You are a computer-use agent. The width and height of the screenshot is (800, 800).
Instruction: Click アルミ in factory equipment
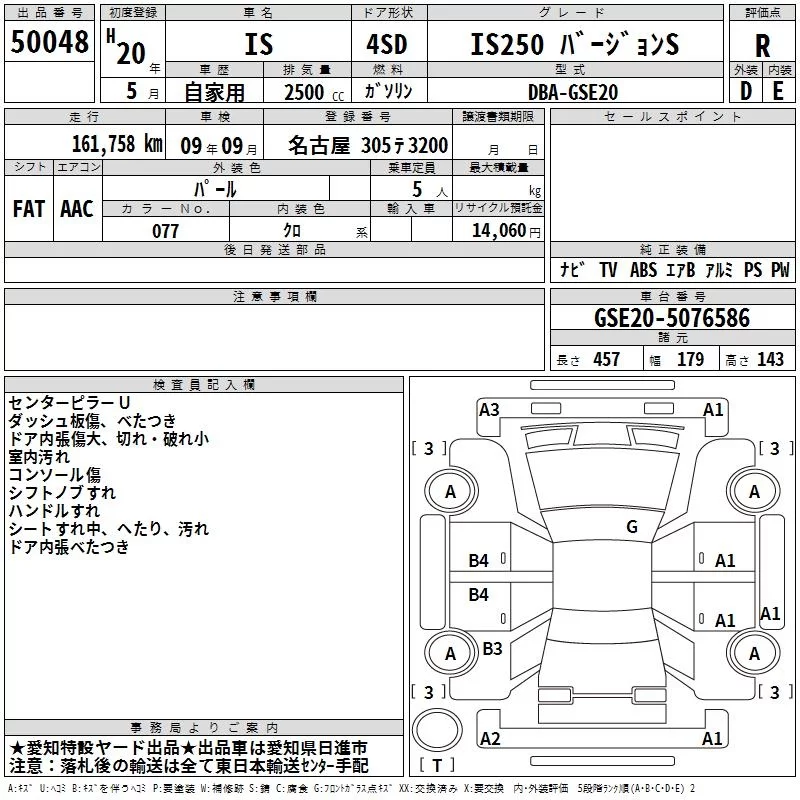click(719, 269)
